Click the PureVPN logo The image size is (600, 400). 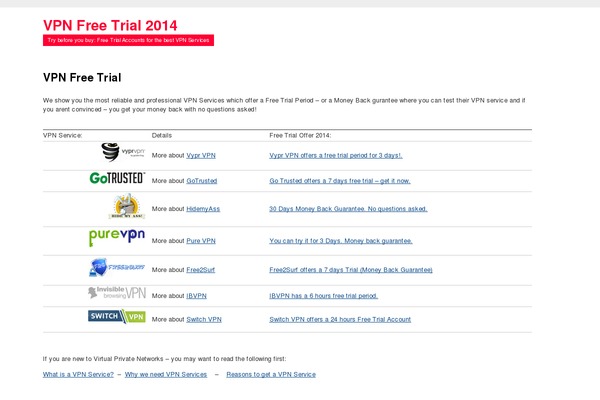click(117, 237)
